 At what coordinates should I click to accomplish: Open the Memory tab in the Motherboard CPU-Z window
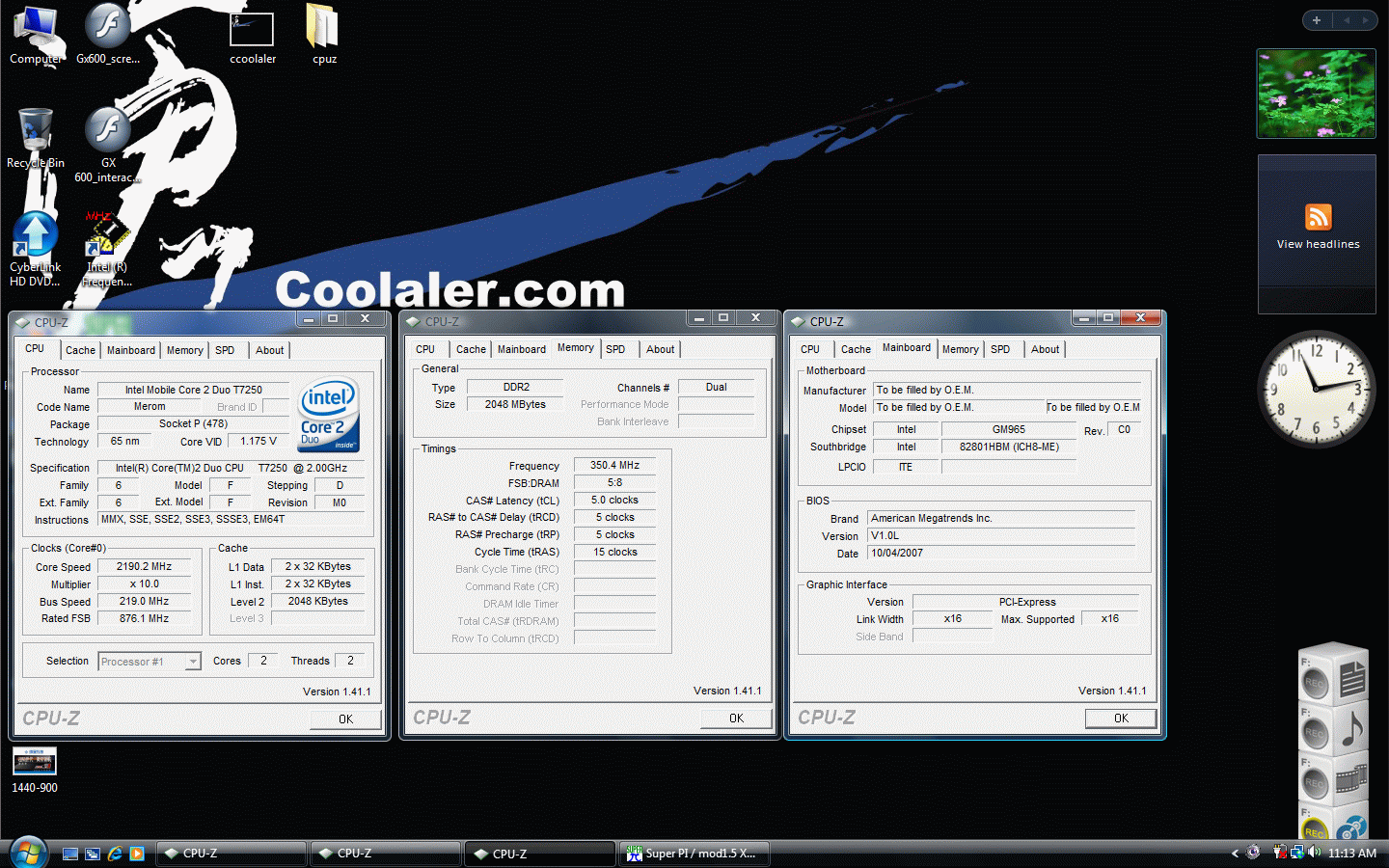click(x=960, y=350)
